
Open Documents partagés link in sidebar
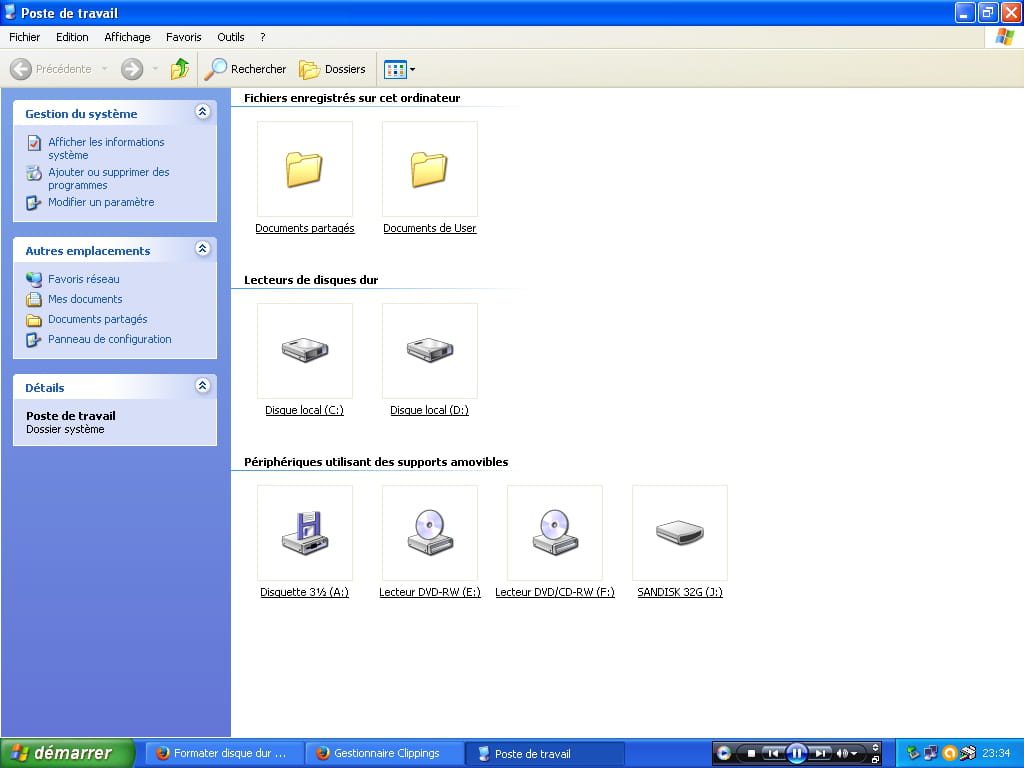click(97, 319)
